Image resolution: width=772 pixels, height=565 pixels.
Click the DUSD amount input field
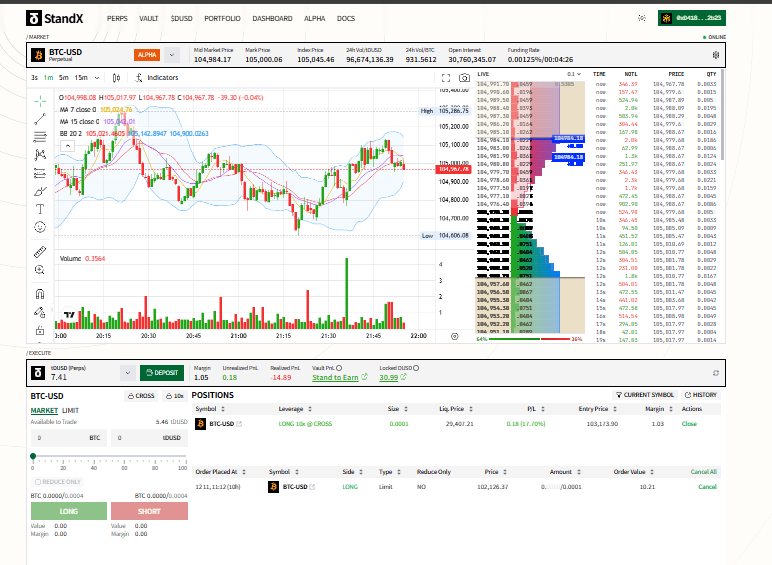[149, 438]
